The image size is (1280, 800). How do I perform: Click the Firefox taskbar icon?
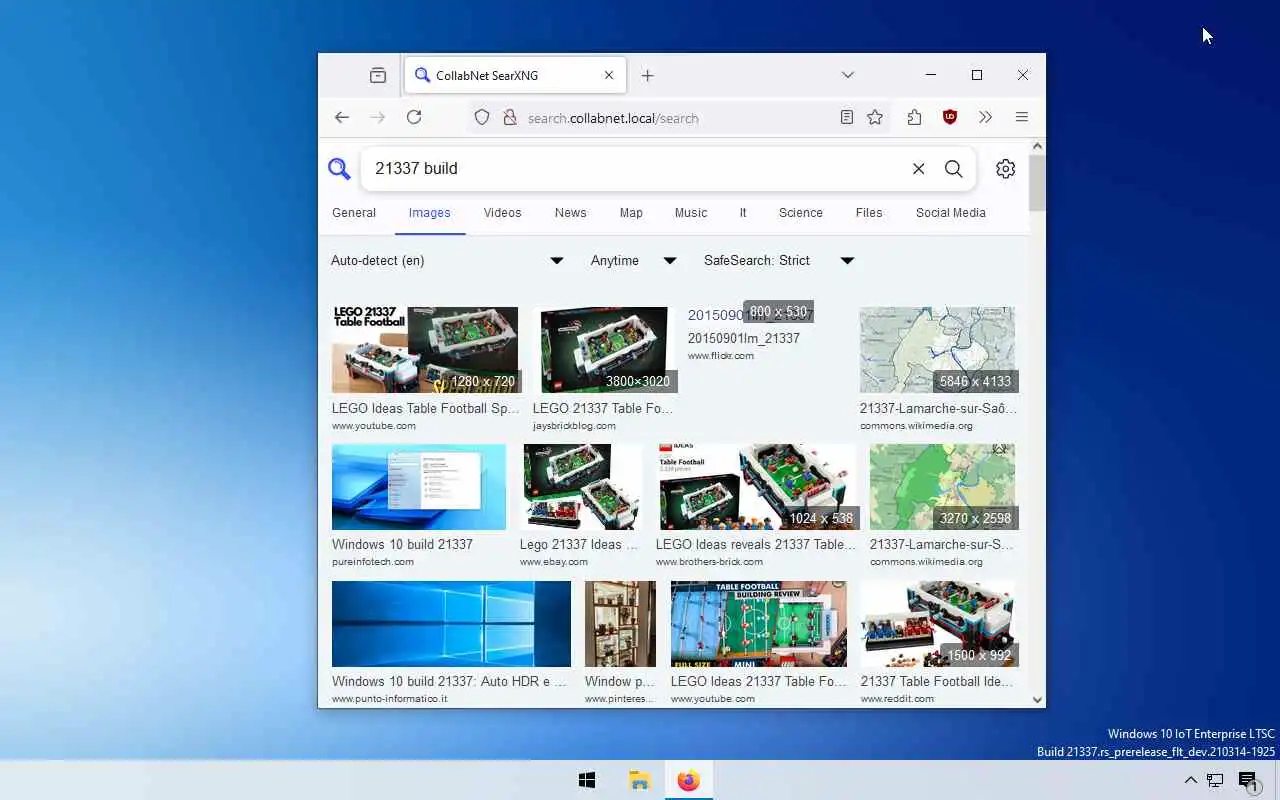coord(689,781)
